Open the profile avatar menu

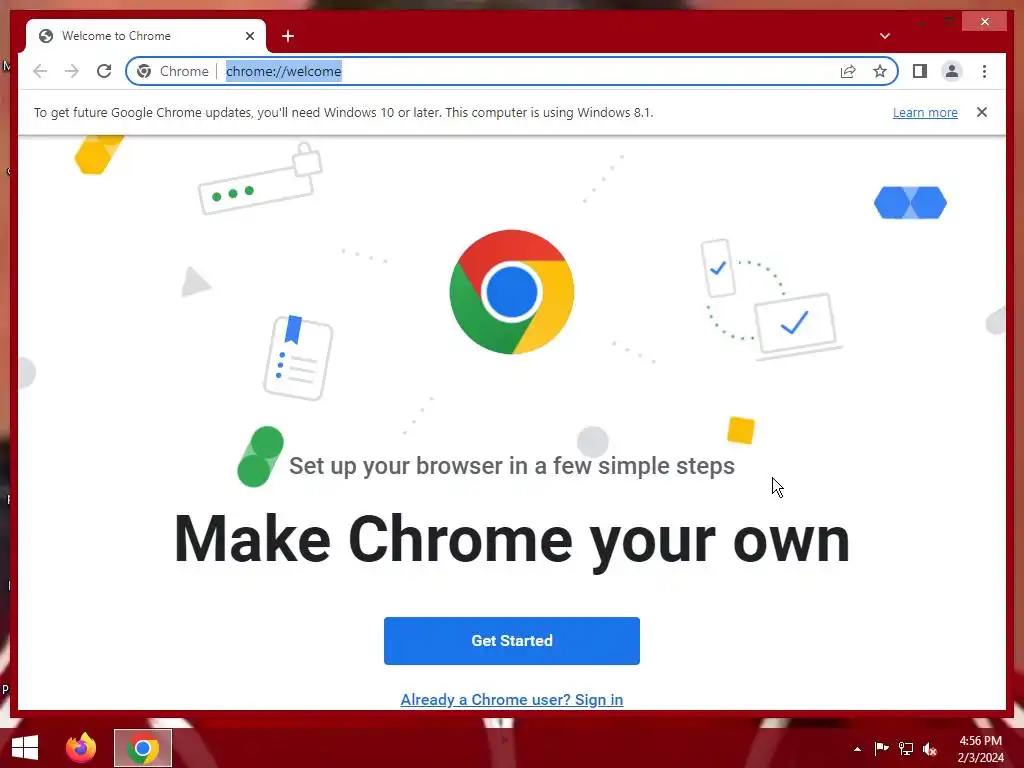point(952,71)
